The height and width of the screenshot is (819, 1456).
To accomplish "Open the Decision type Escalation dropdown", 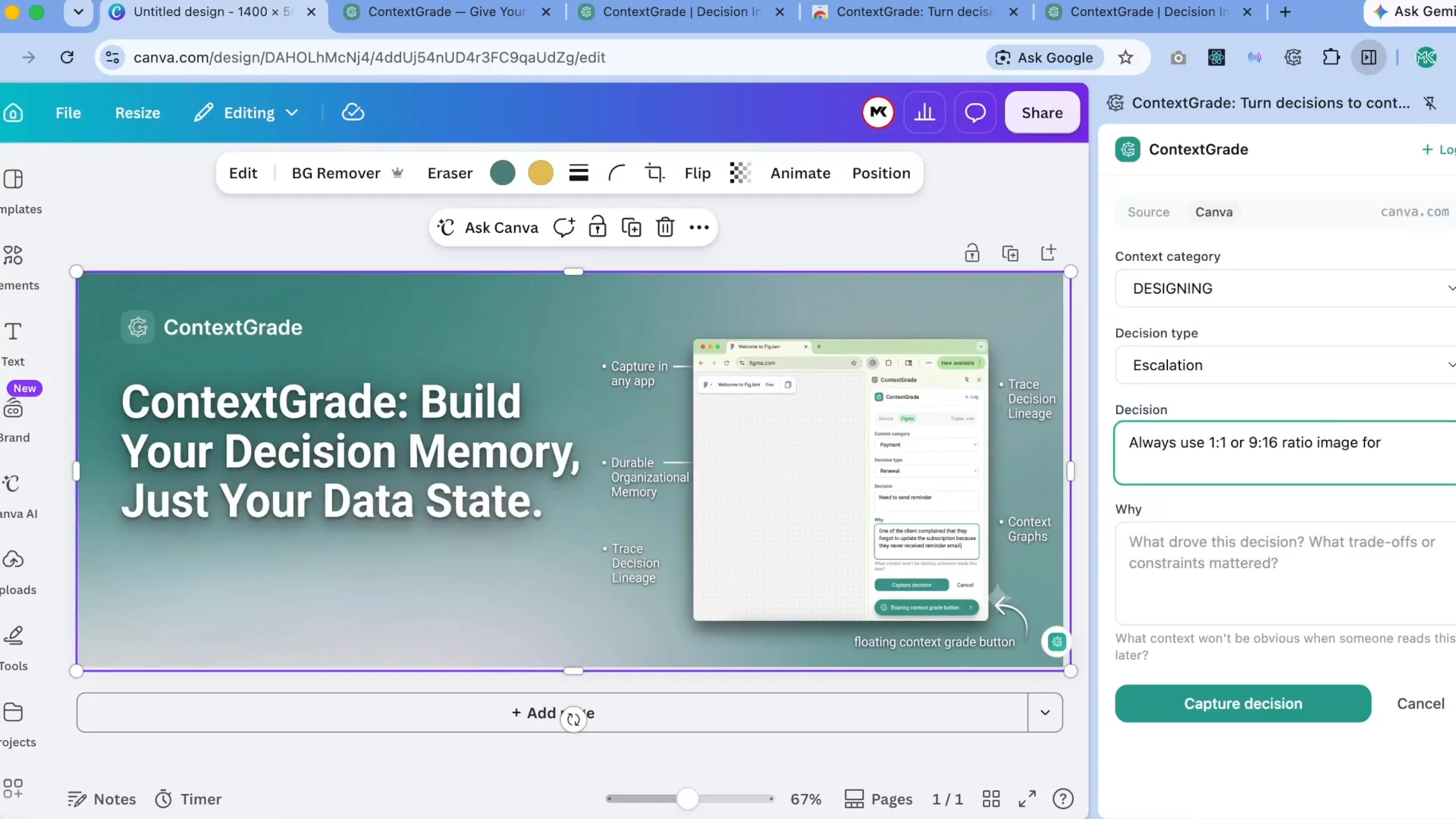I will point(1285,365).
